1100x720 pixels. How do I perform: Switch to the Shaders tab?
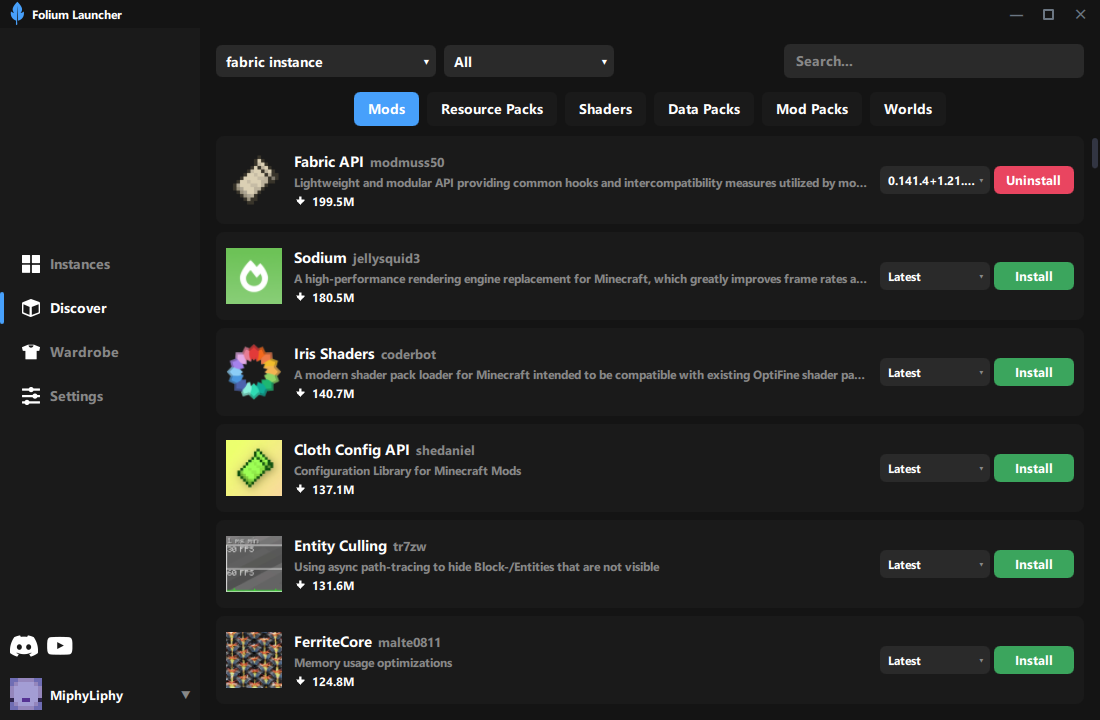coord(605,109)
